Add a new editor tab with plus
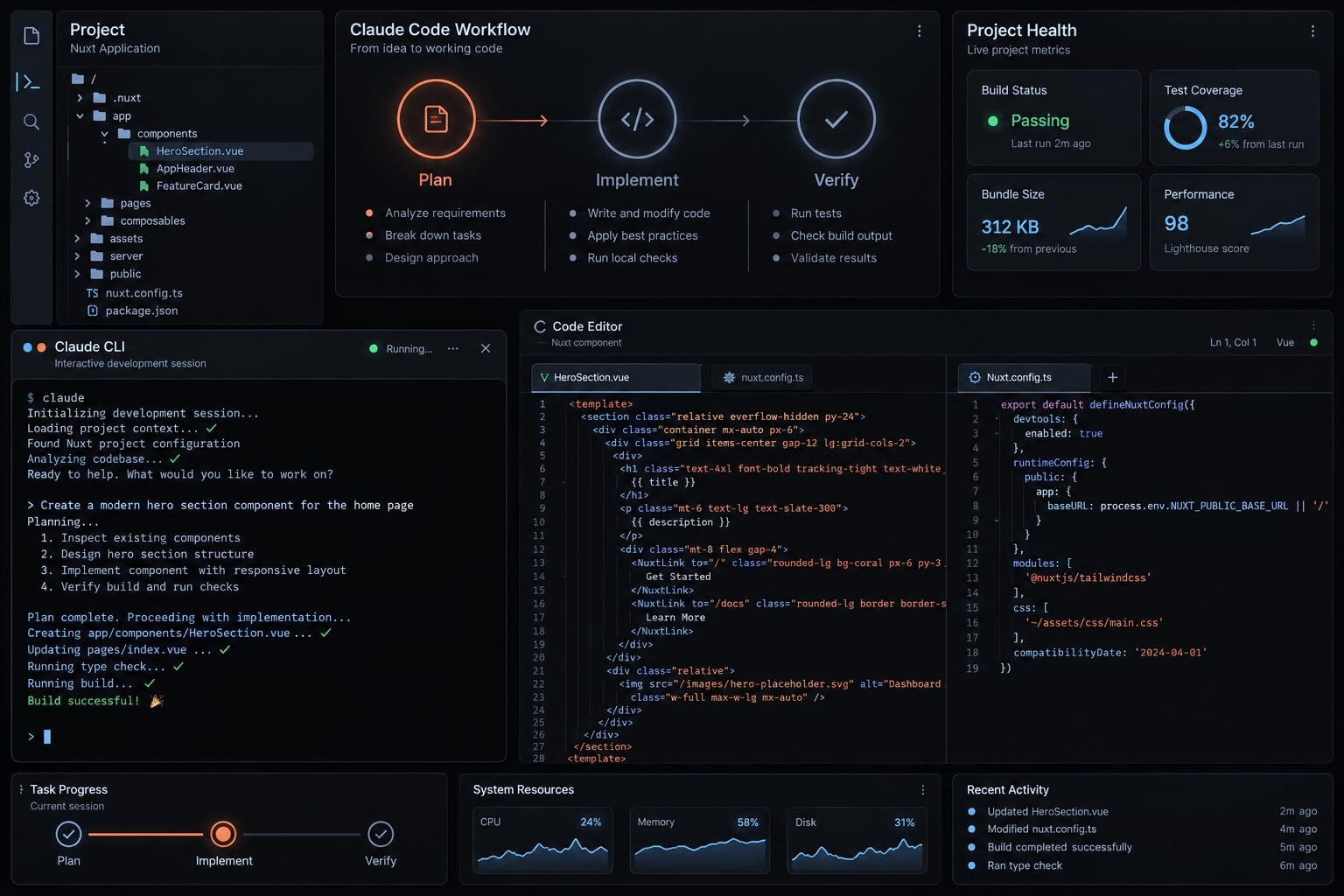Screen dimensions: 1344x896 1113,377
